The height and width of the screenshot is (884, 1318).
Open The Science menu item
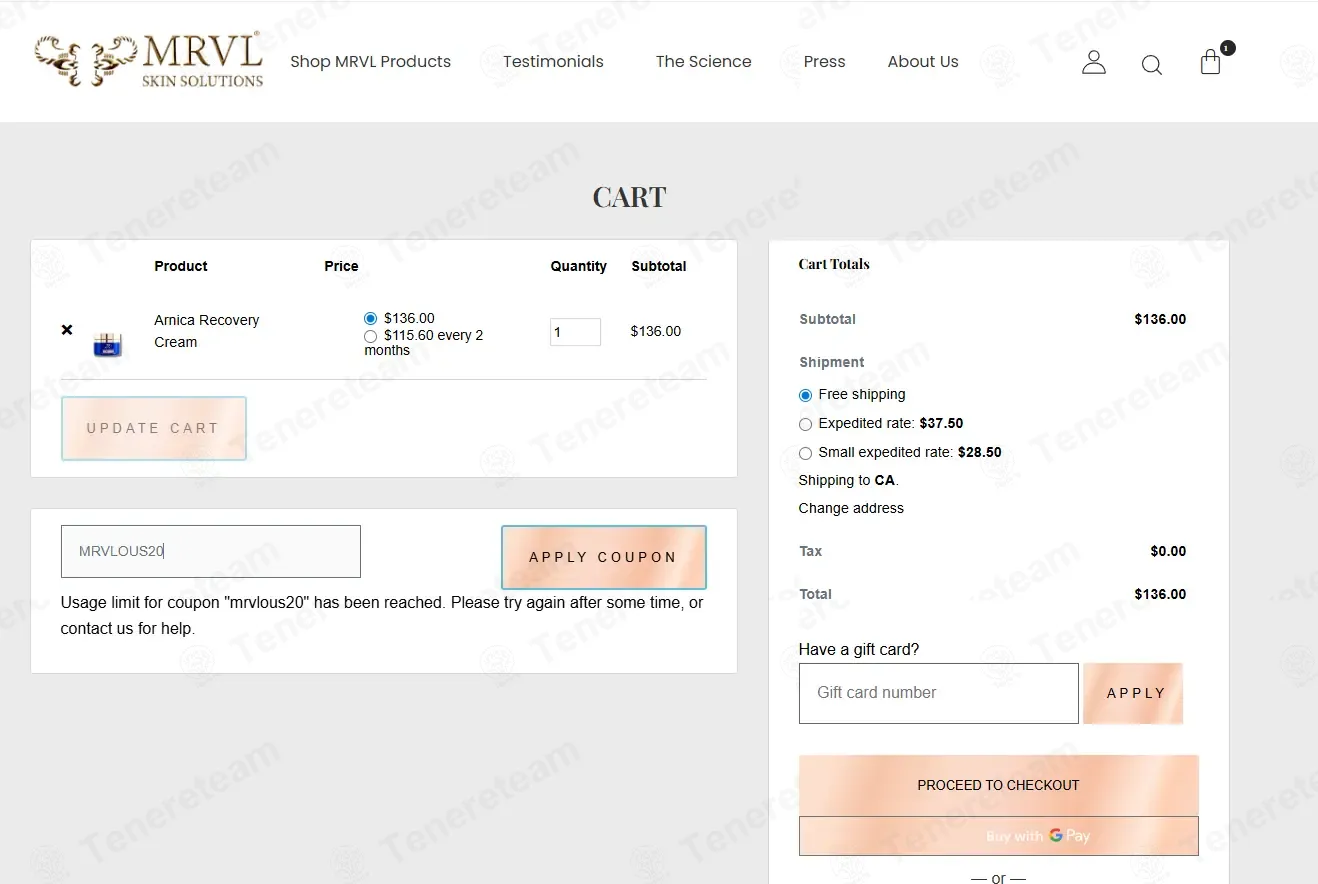coord(703,62)
